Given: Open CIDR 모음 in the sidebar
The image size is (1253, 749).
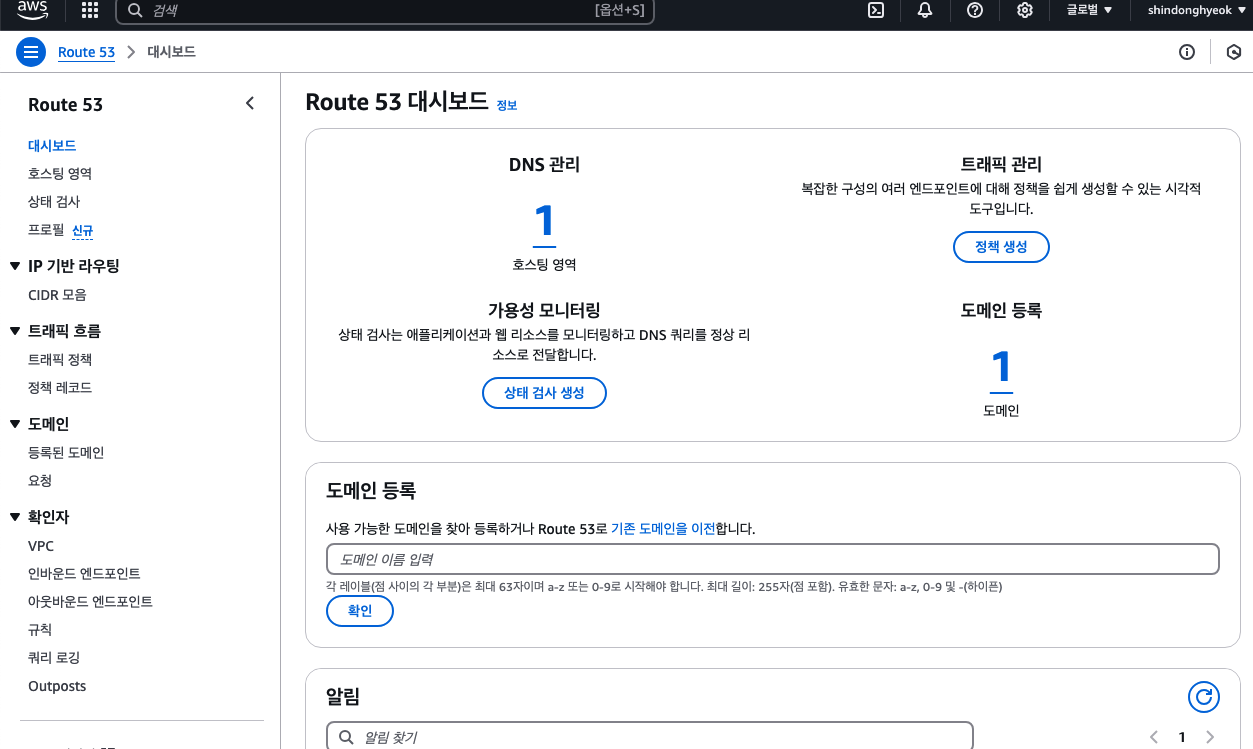Looking at the screenshot, I should (x=57, y=295).
